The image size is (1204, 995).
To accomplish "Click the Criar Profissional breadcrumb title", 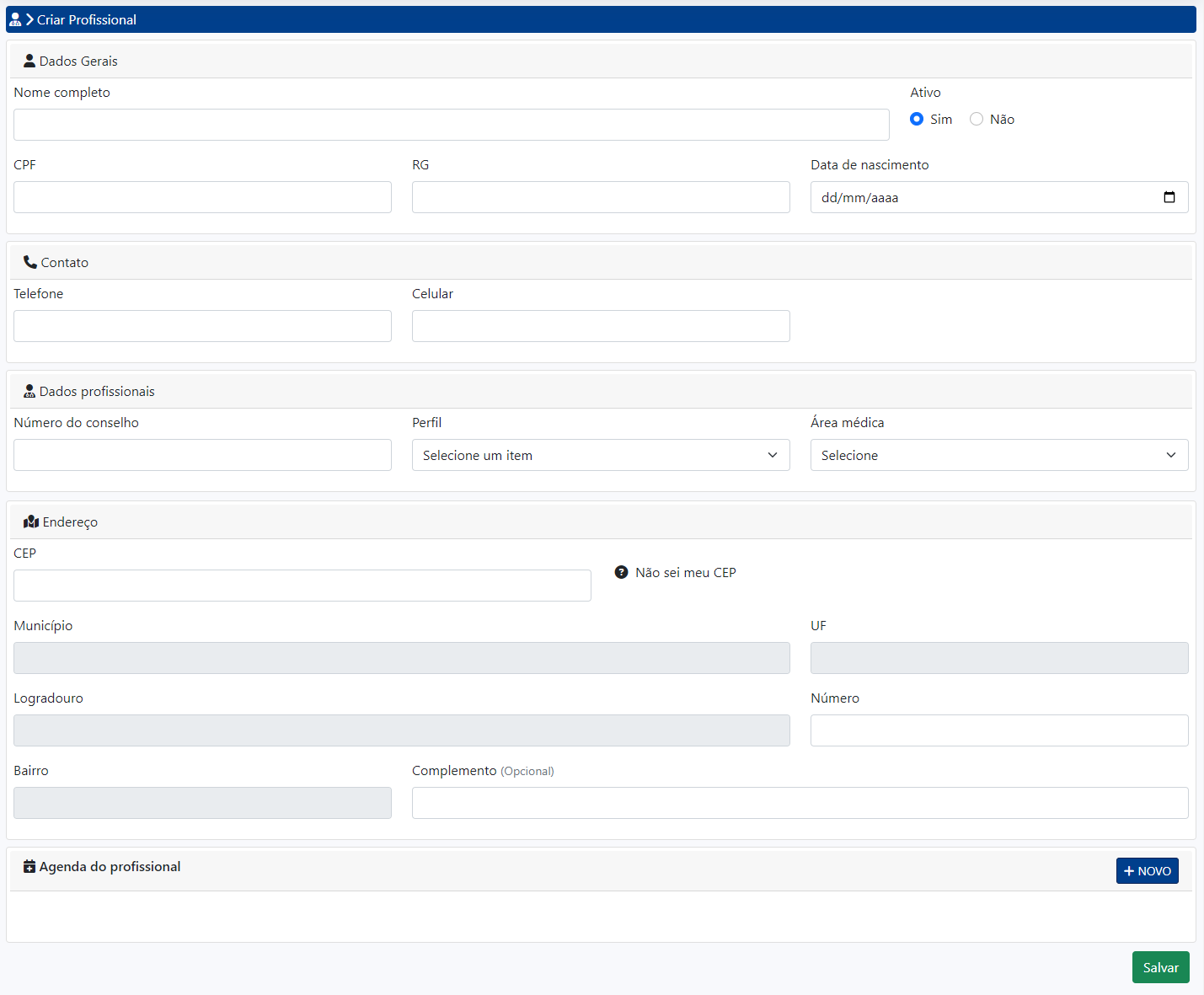I will pos(86,19).
